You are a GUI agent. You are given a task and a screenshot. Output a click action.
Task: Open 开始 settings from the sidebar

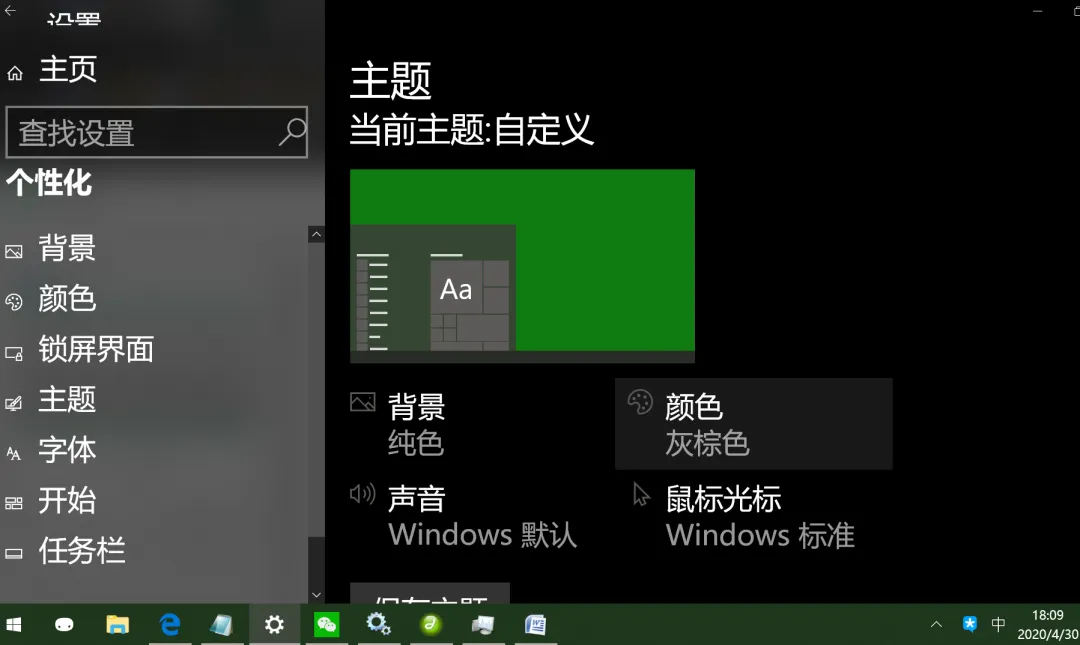coord(66,501)
